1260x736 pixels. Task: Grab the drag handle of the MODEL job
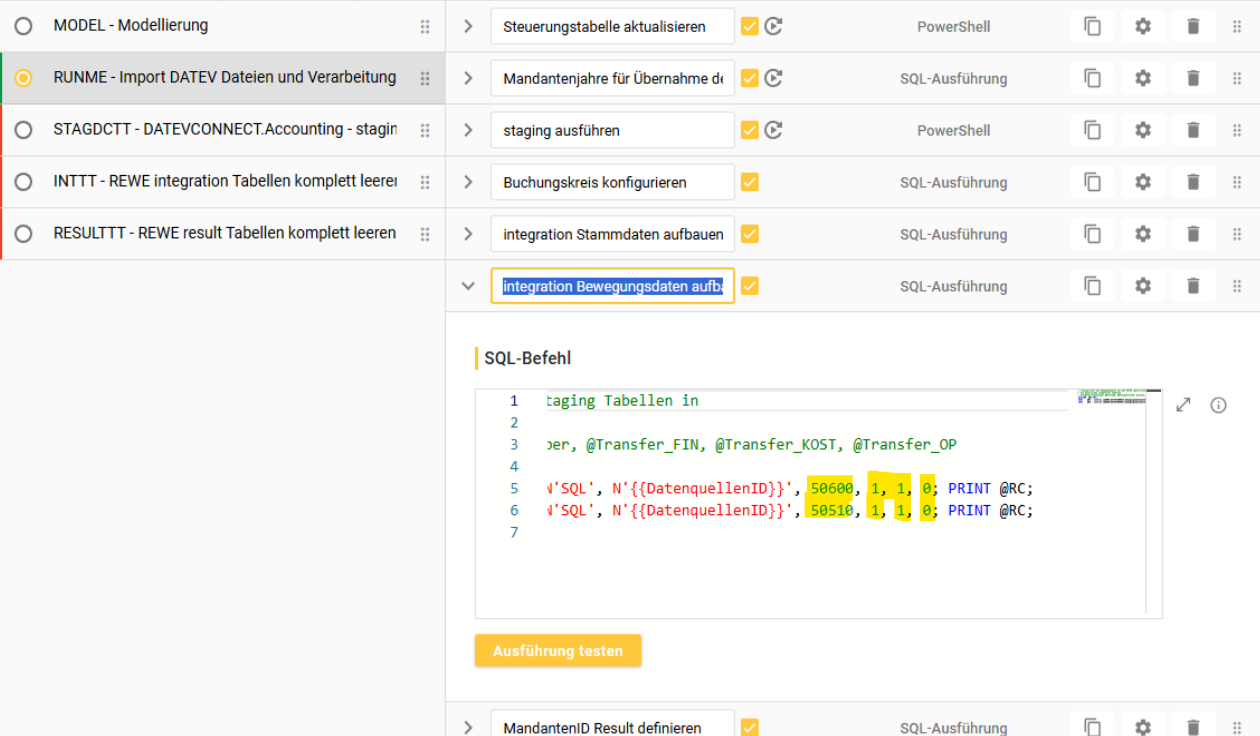pos(425,27)
